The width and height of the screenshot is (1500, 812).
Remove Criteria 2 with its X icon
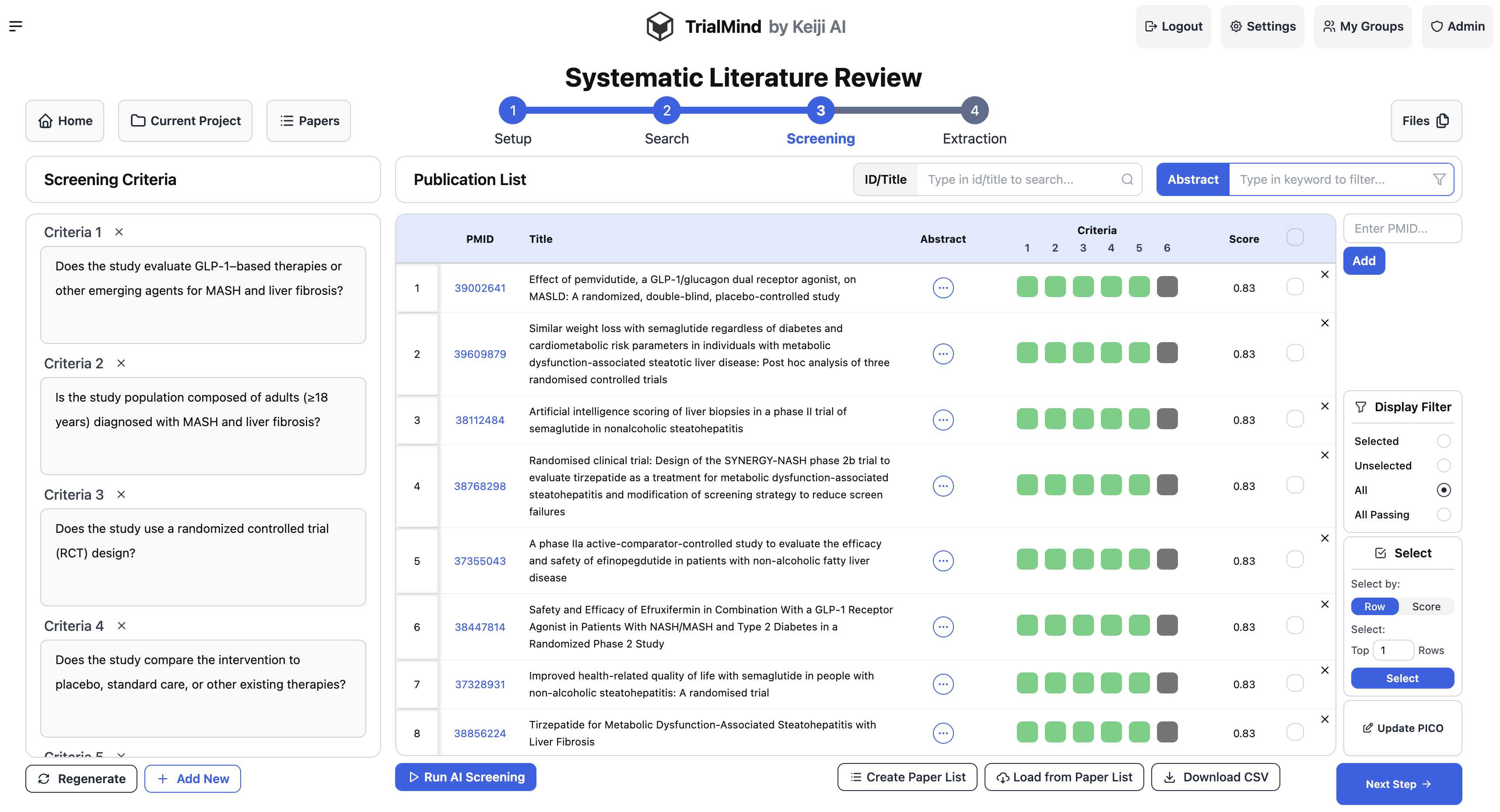(x=121, y=363)
